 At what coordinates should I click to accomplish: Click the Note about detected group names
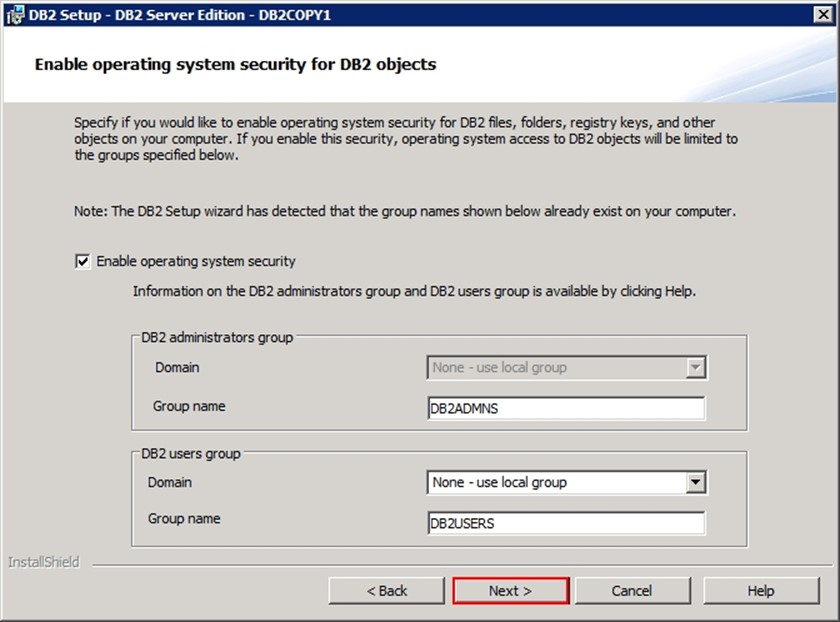[x=405, y=212]
